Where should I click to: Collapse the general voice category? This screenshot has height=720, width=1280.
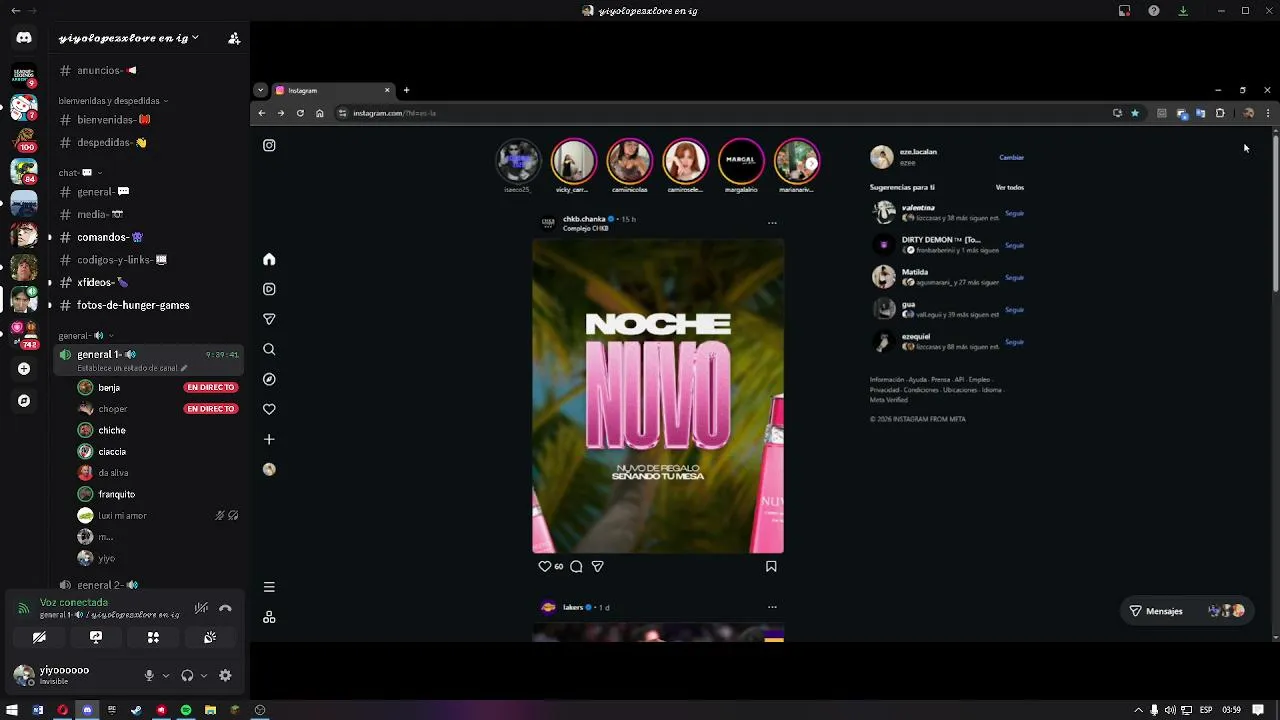click(86, 336)
